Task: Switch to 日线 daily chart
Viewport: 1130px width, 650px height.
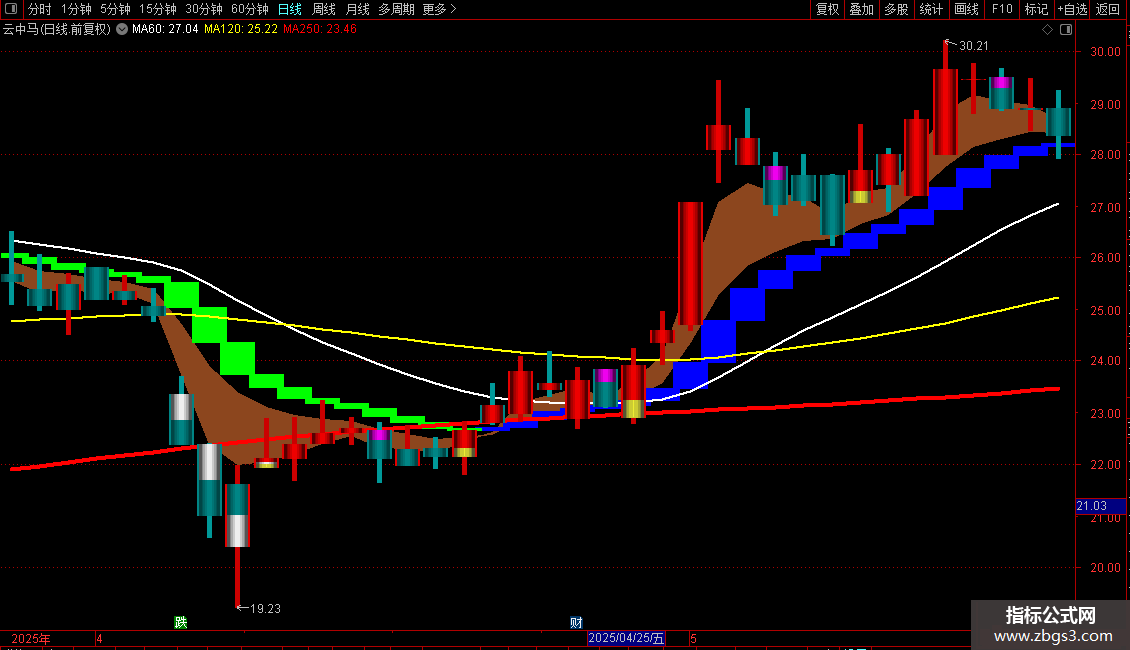Action: coord(290,9)
